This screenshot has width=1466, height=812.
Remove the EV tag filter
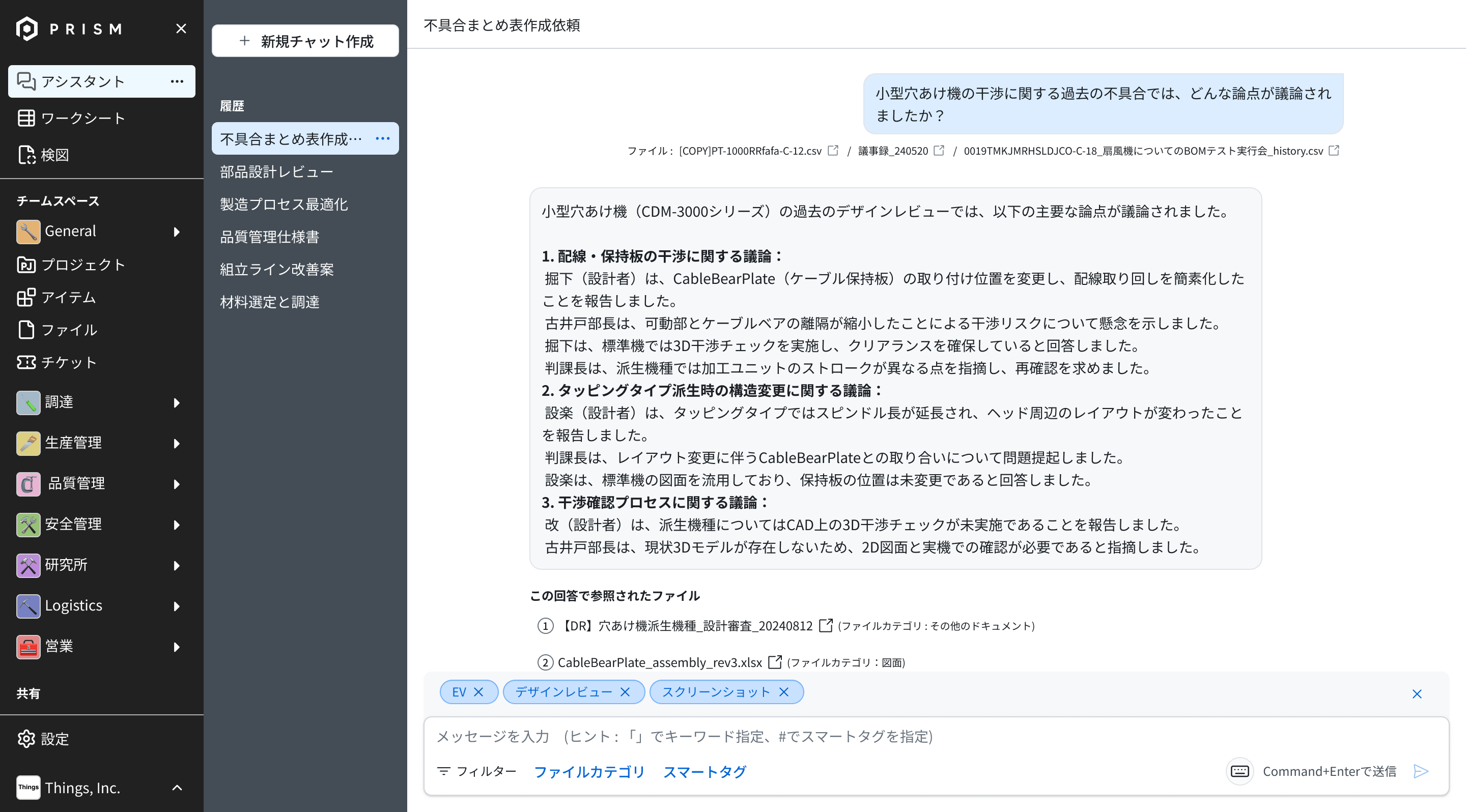tap(478, 692)
